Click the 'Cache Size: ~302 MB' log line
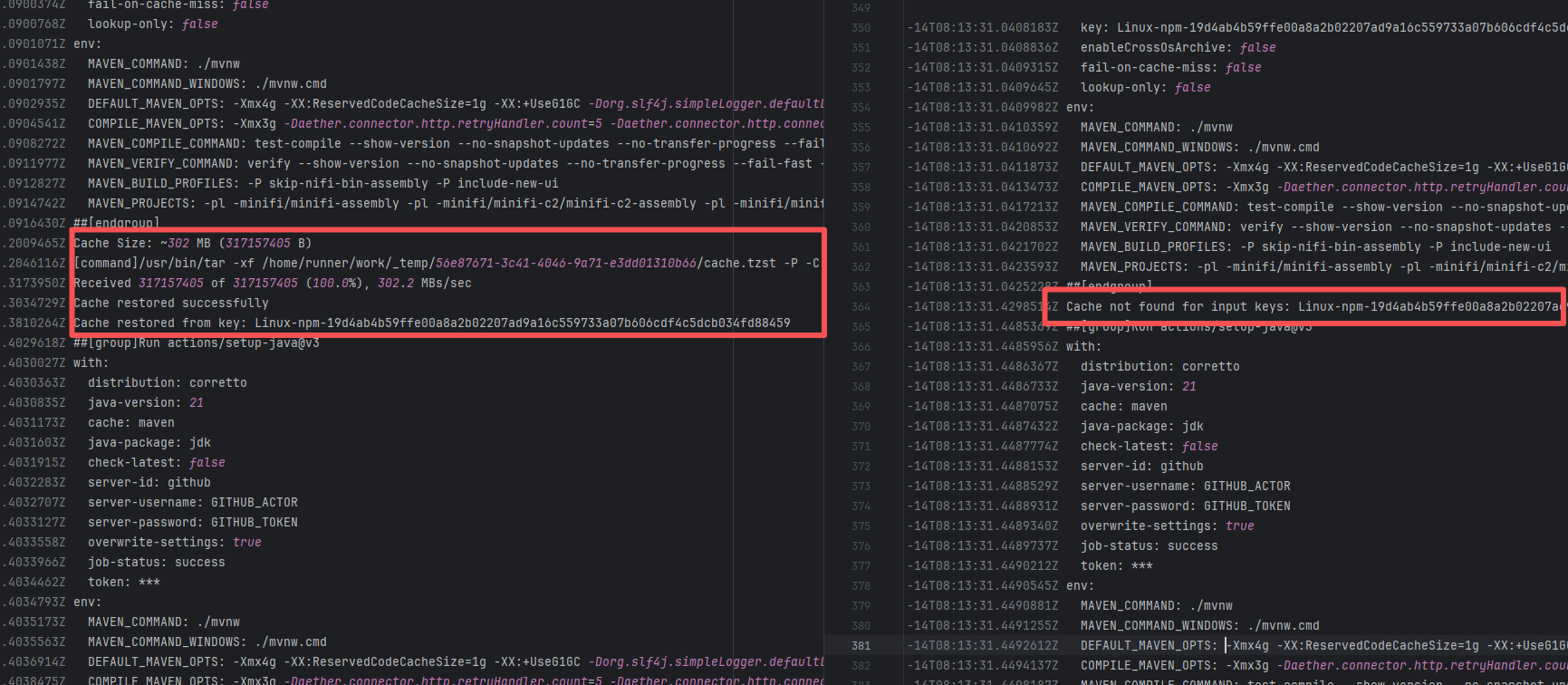Viewport: 1568px width, 685px height. pyautogui.click(x=192, y=243)
